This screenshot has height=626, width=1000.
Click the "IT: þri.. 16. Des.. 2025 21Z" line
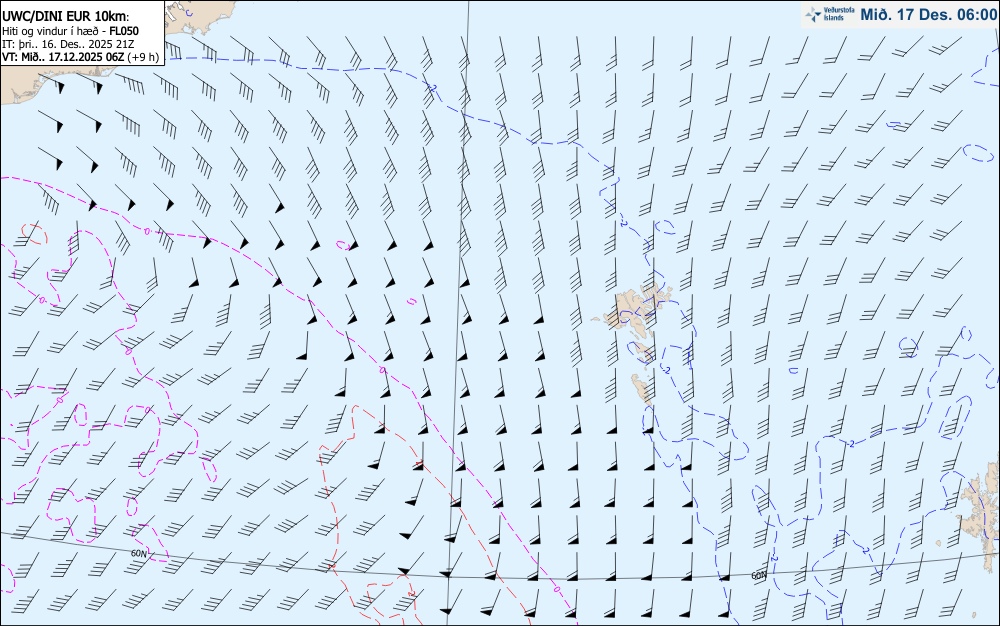(68, 44)
